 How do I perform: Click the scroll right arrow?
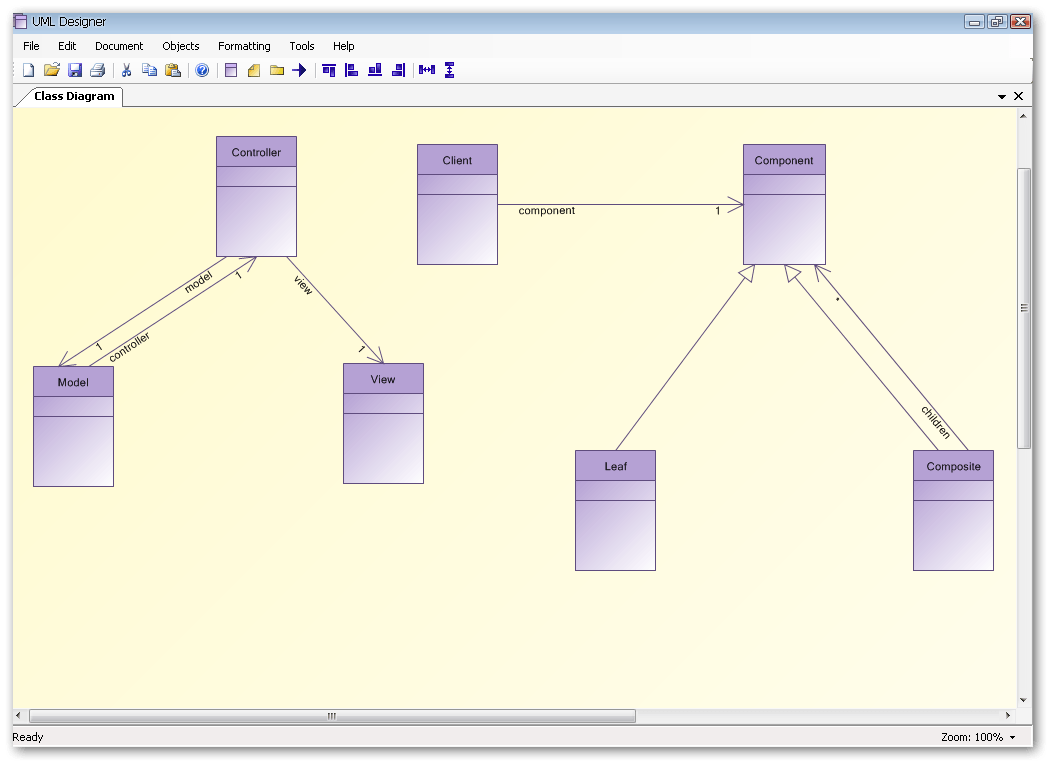pyautogui.click(x=1008, y=716)
